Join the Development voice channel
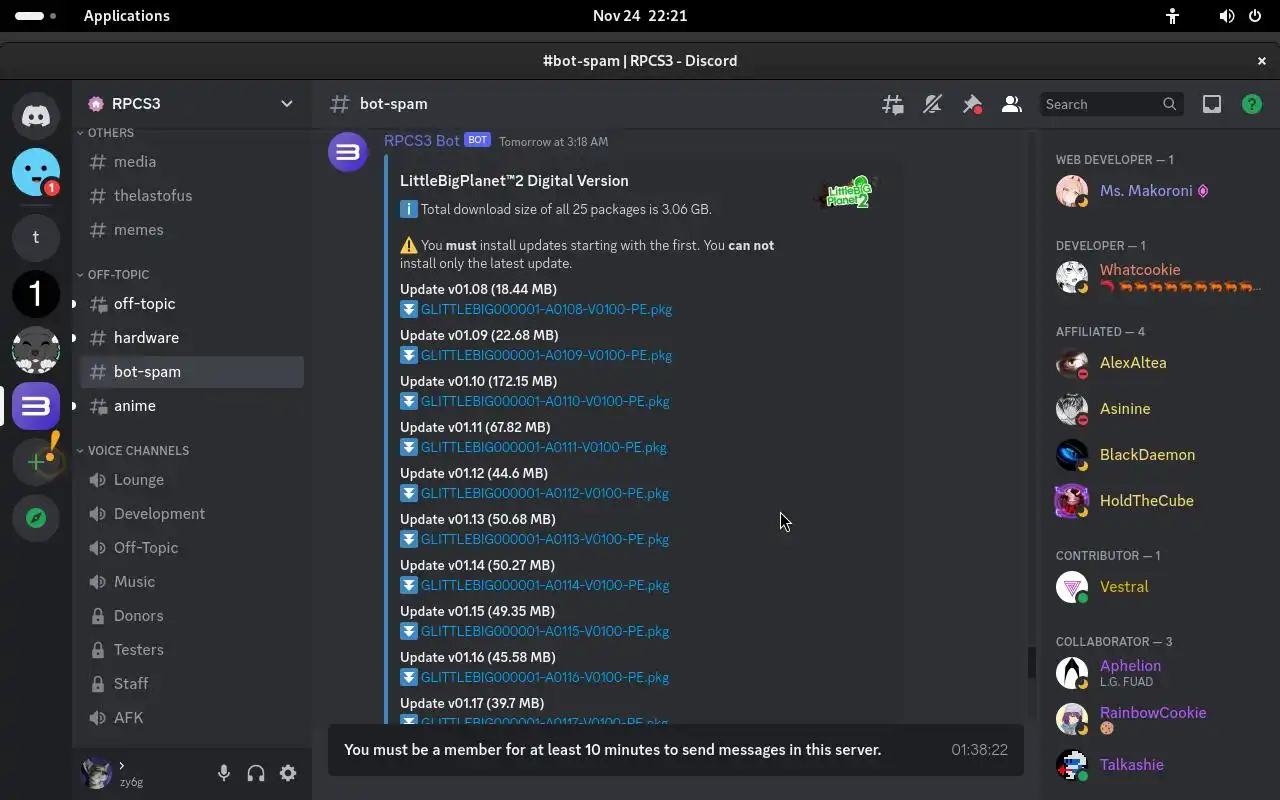The image size is (1280, 800). 192,514
